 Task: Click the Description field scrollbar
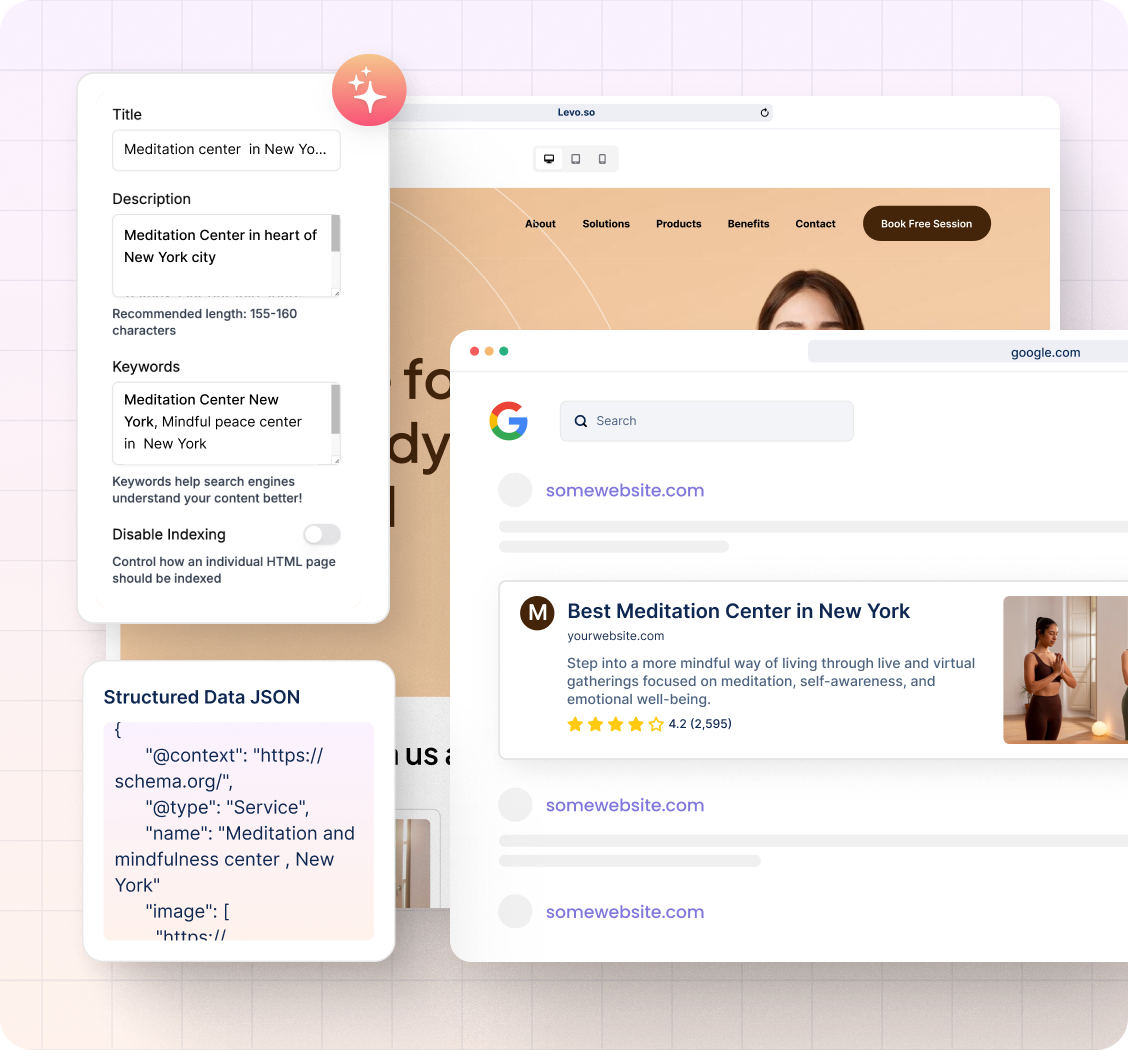click(x=336, y=235)
